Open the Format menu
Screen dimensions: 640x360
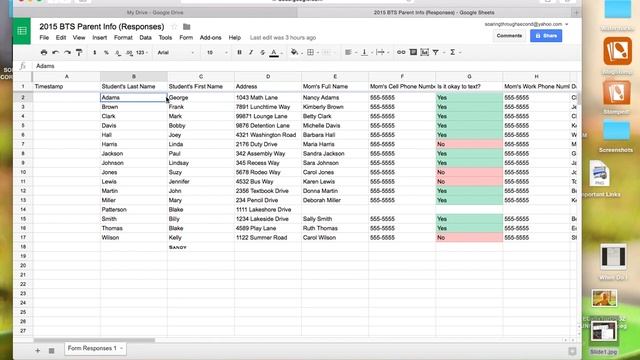pos(123,38)
